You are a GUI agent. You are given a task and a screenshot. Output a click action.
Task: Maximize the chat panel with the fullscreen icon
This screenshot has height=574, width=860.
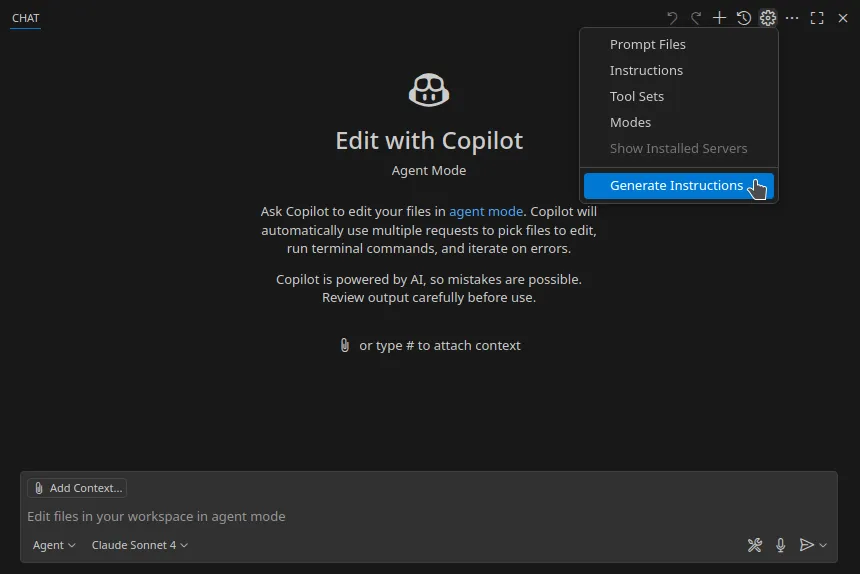tap(817, 18)
